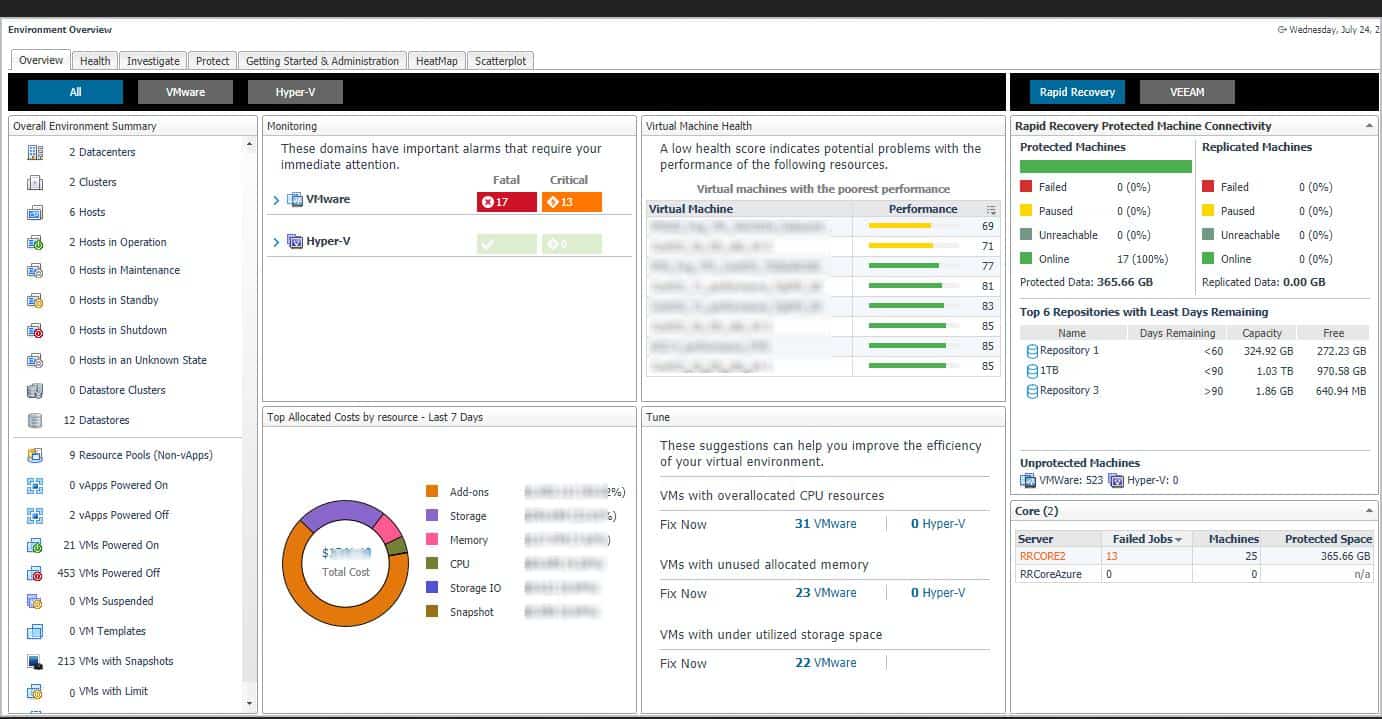Click the VMs Powered Off icon
The width and height of the screenshot is (1382, 719).
click(x=35, y=573)
